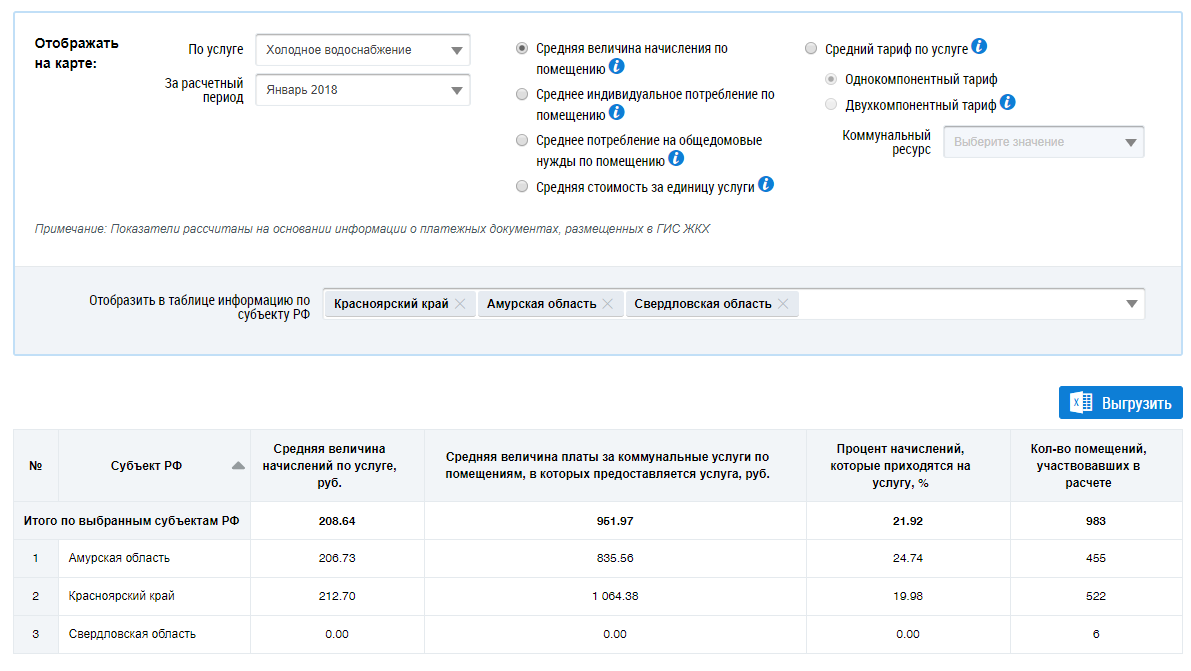Click info icon next to Средняя величина начисления

pos(617,67)
